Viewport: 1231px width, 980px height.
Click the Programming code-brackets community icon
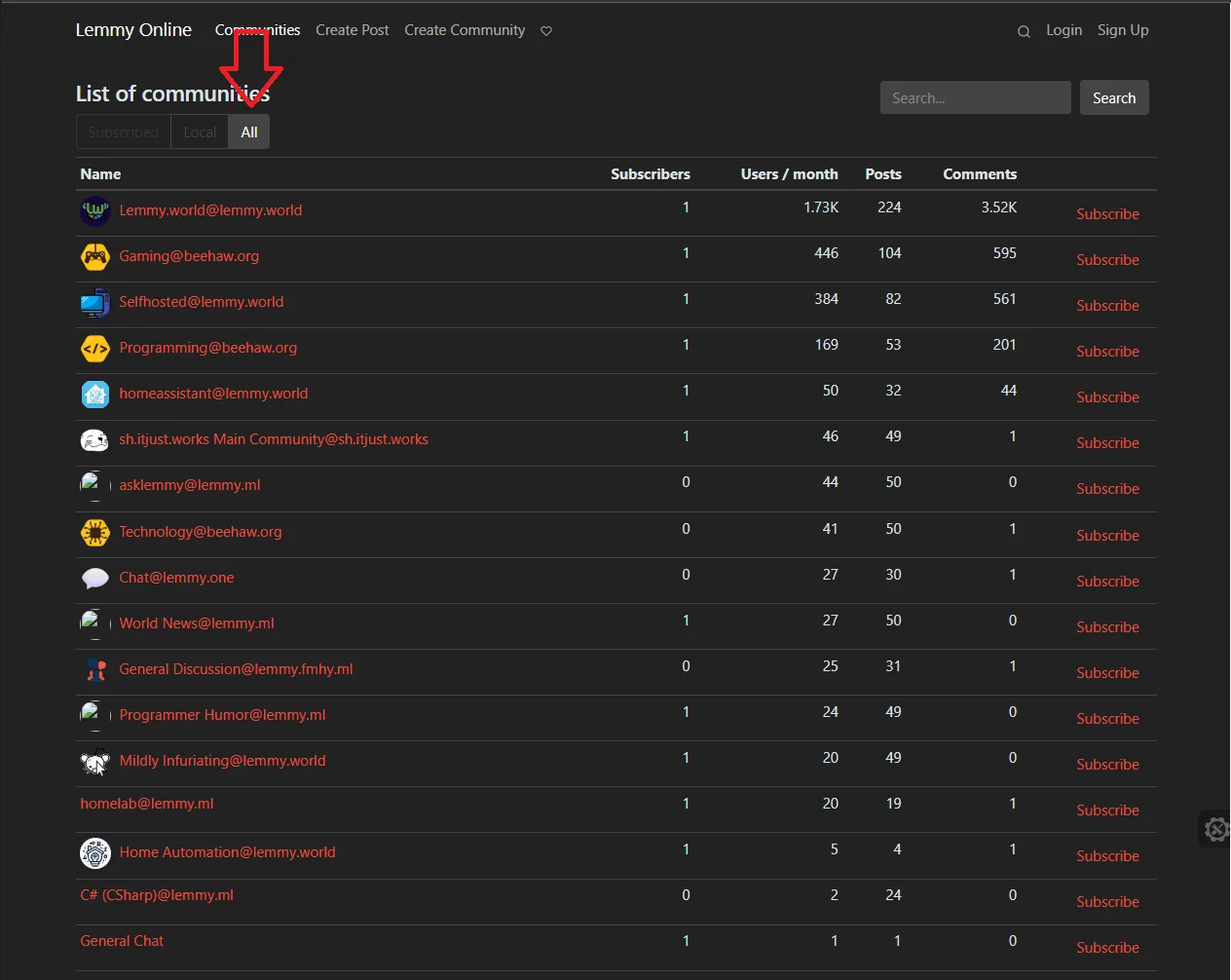[x=95, y=348]
